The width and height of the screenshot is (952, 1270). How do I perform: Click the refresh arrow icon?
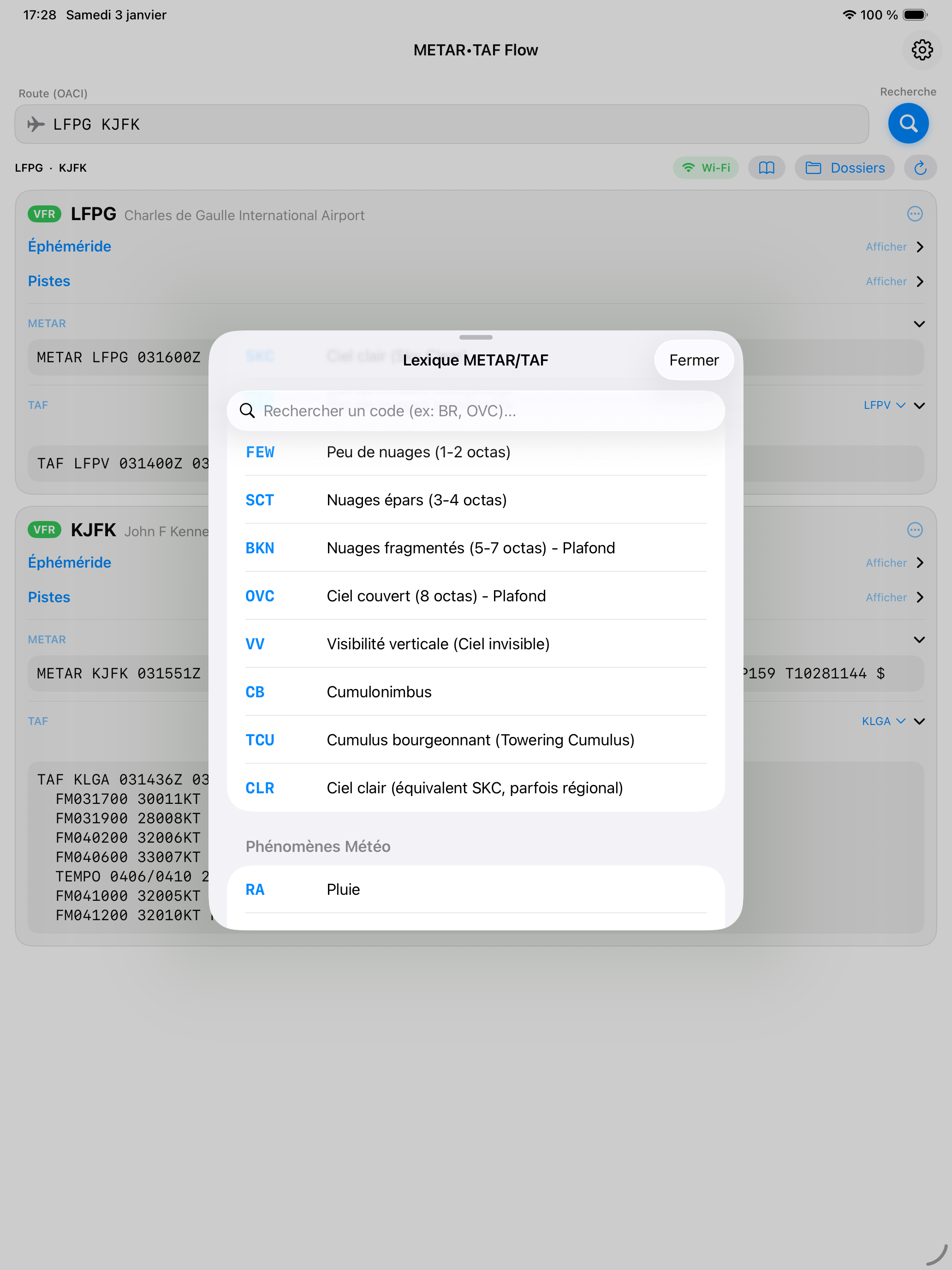pyautogui.click(x=920, y=168)
